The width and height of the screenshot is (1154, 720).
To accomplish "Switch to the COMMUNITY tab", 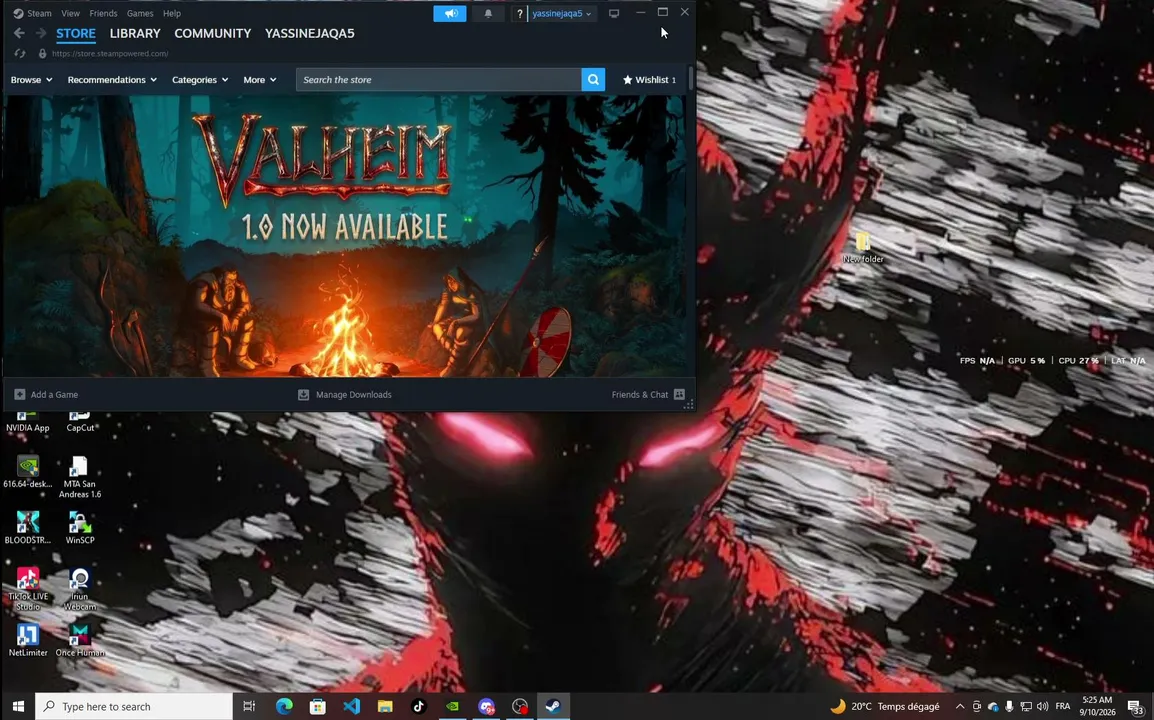I will (x=213, y=33).
